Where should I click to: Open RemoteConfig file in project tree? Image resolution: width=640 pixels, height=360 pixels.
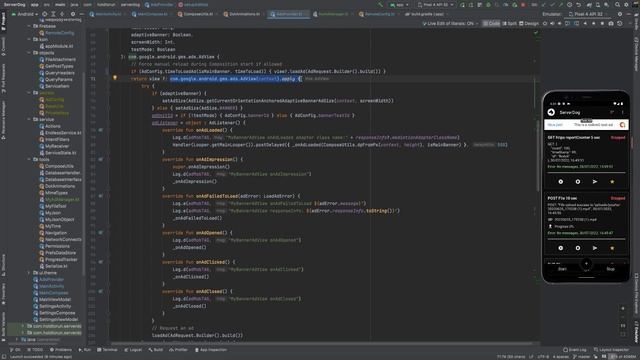click(57, 33)
